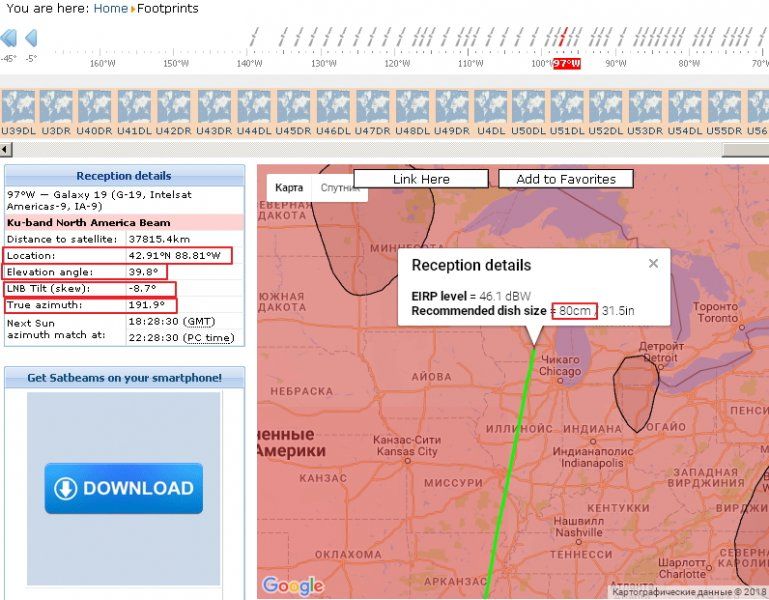The width and height of the screenshot is (769, 600).
Task: Open the U40DR footprint thumbnail
Action: 94,107
